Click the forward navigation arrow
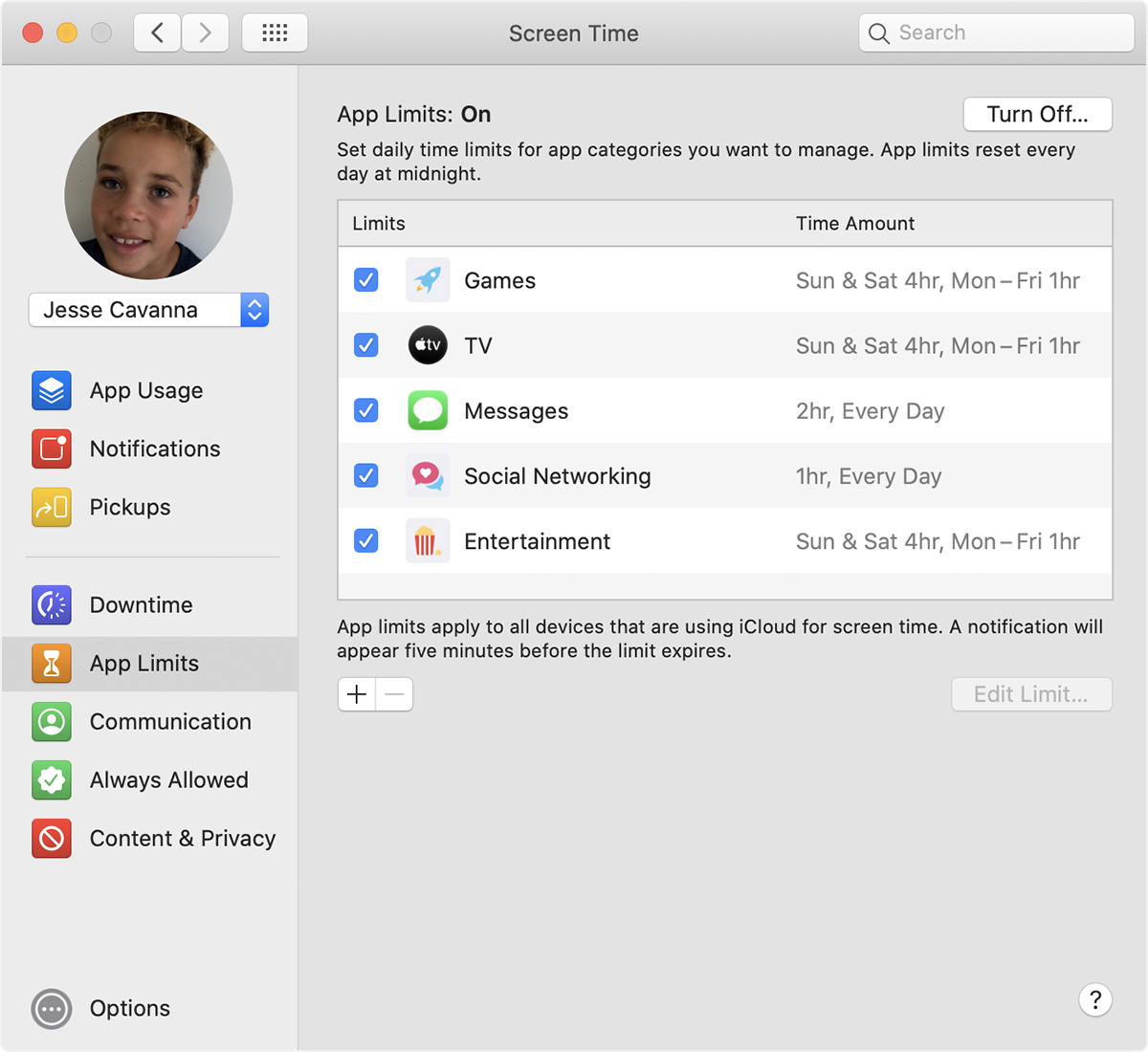Viewport: 1148px width, 1052px height. pos(205,32)
